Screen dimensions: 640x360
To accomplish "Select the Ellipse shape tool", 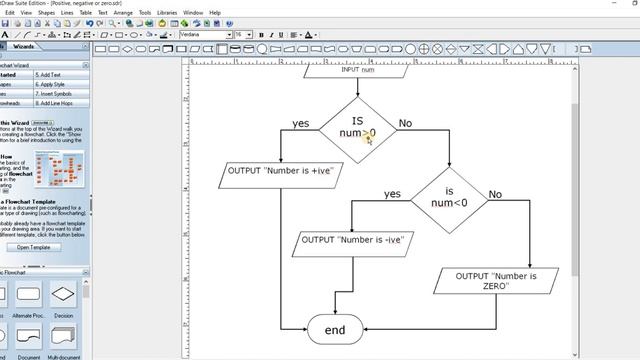I will click(x=133, y=35).
